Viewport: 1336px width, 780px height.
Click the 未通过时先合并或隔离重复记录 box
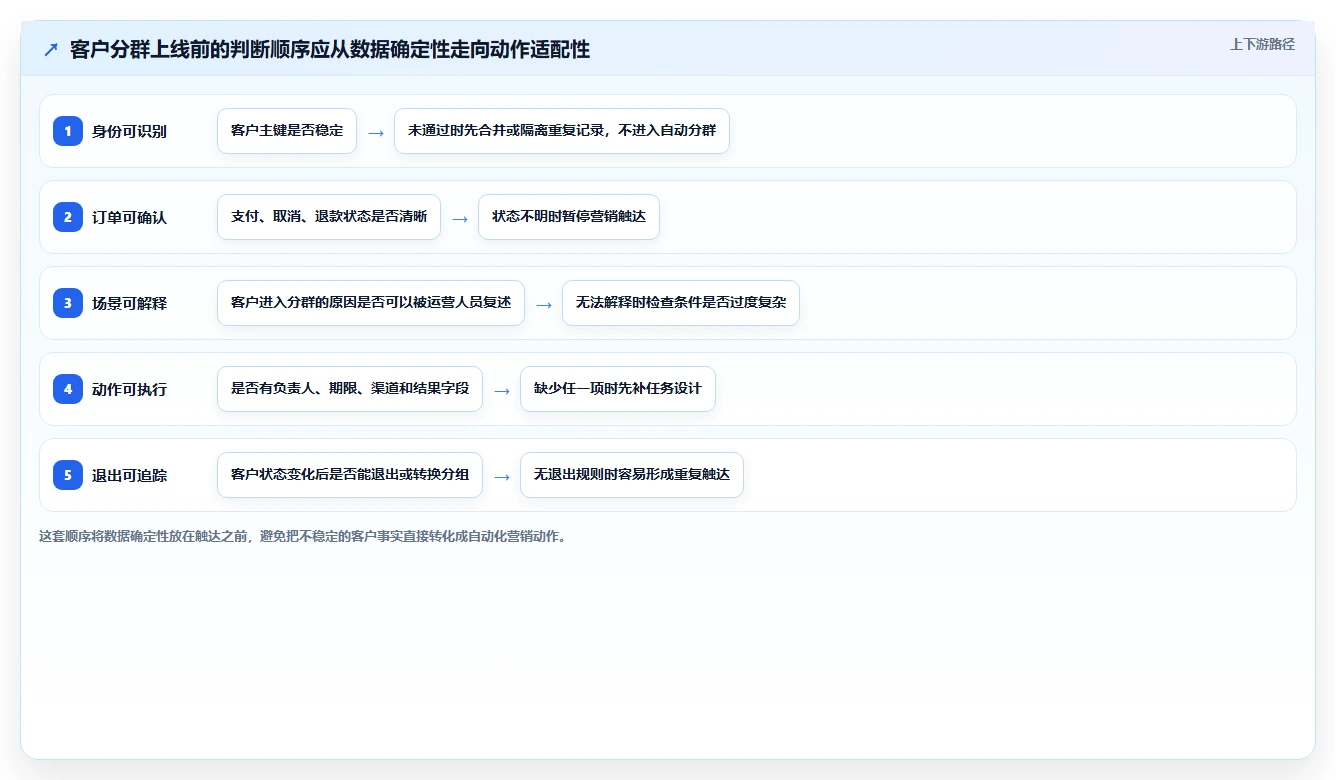coord(562,131)
